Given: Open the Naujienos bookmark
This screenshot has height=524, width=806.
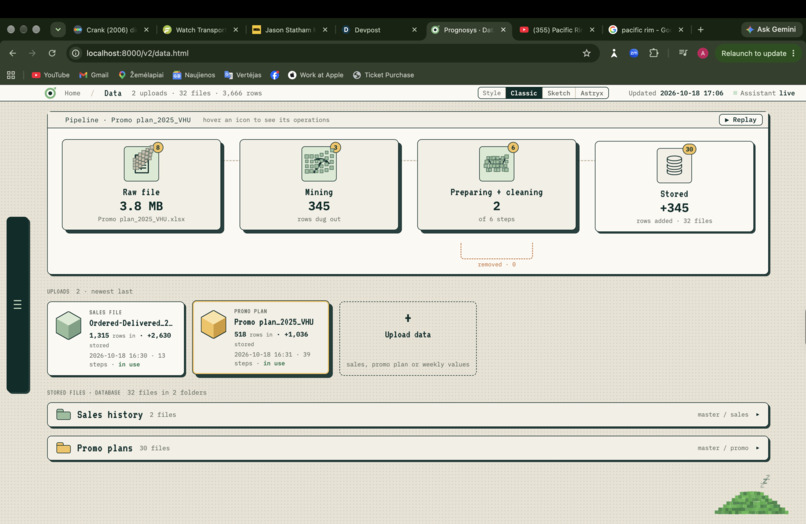Looking at the screenshot, I should pyautogui.click(x=194, y=75).
